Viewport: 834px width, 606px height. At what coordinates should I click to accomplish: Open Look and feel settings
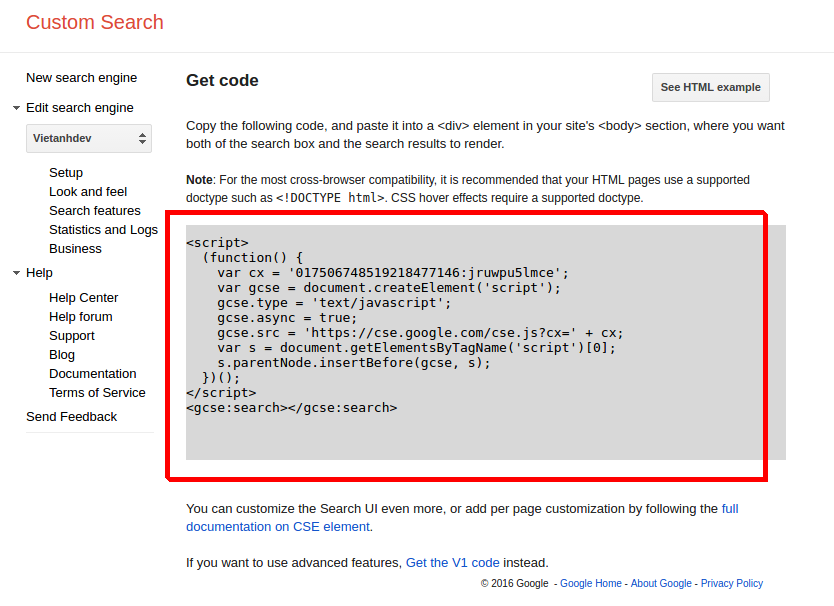88,192
